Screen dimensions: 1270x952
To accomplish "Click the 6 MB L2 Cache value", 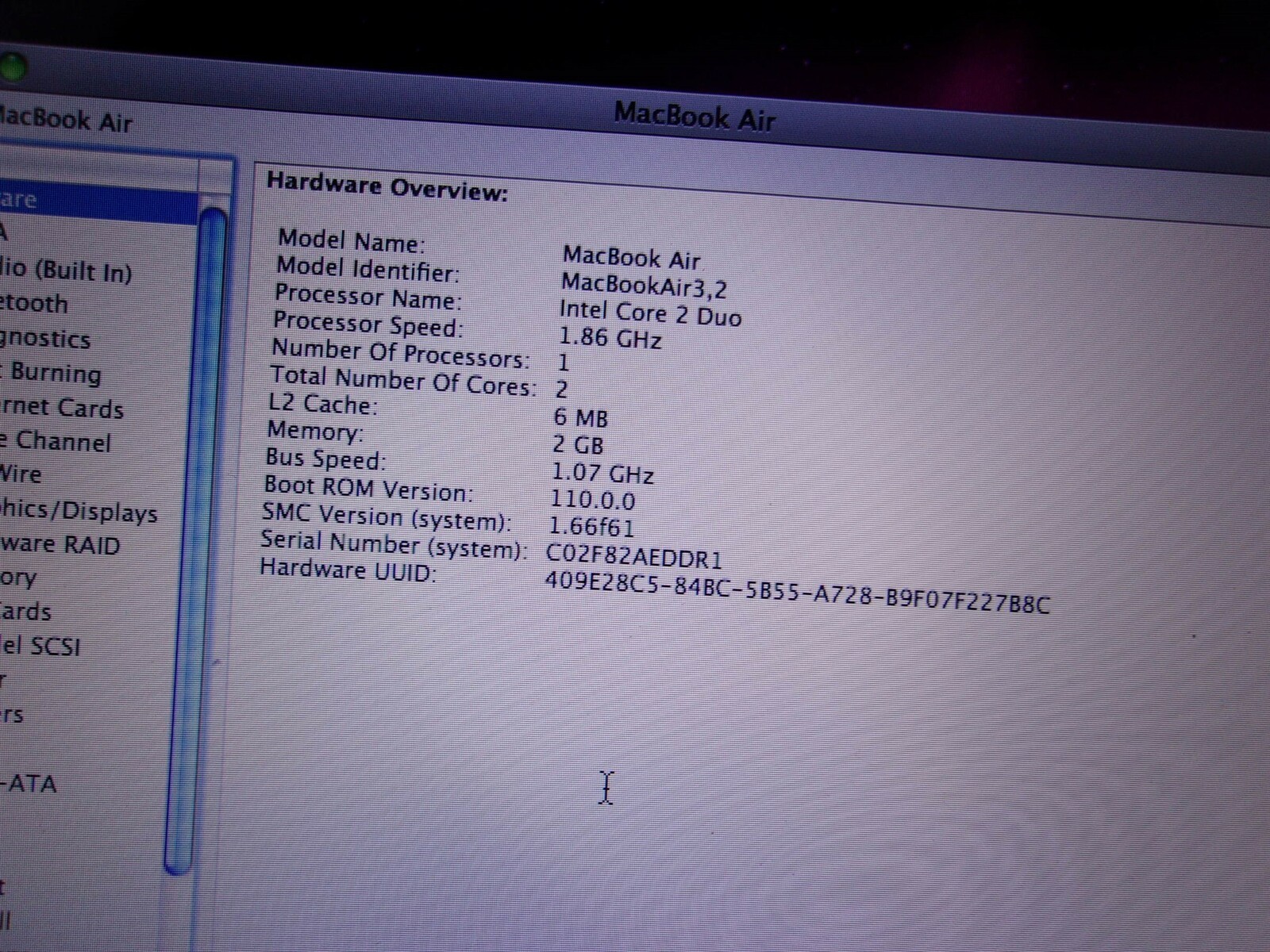I will [x=580, y=416].
